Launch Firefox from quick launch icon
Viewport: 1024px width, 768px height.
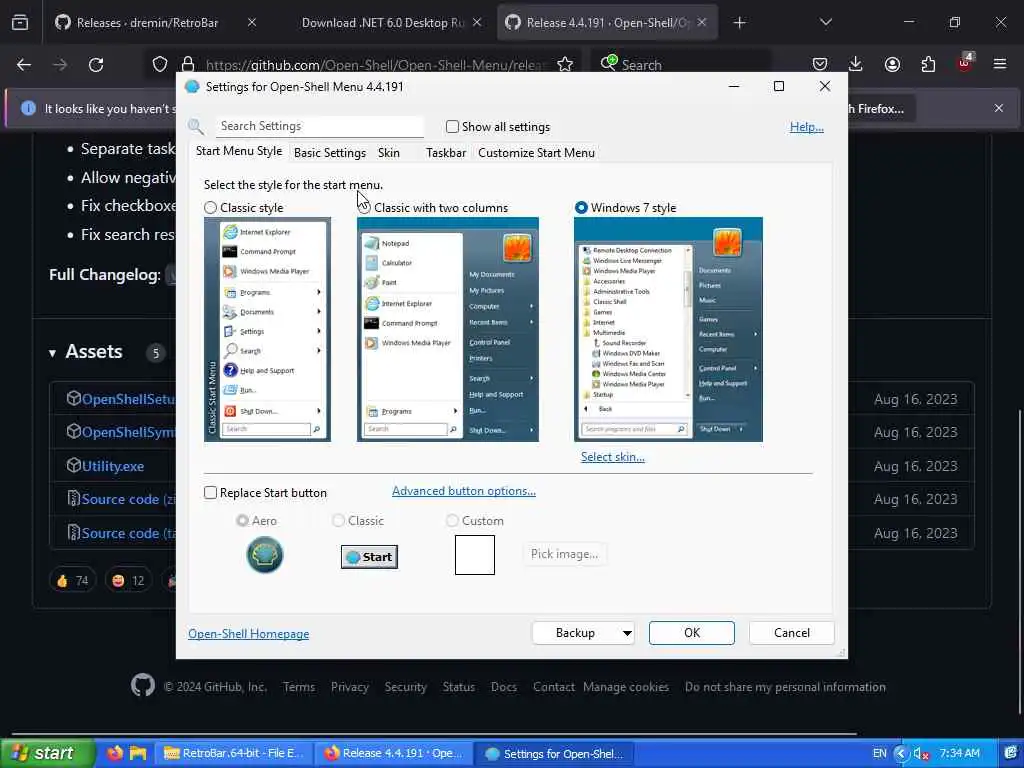point(114,753)
